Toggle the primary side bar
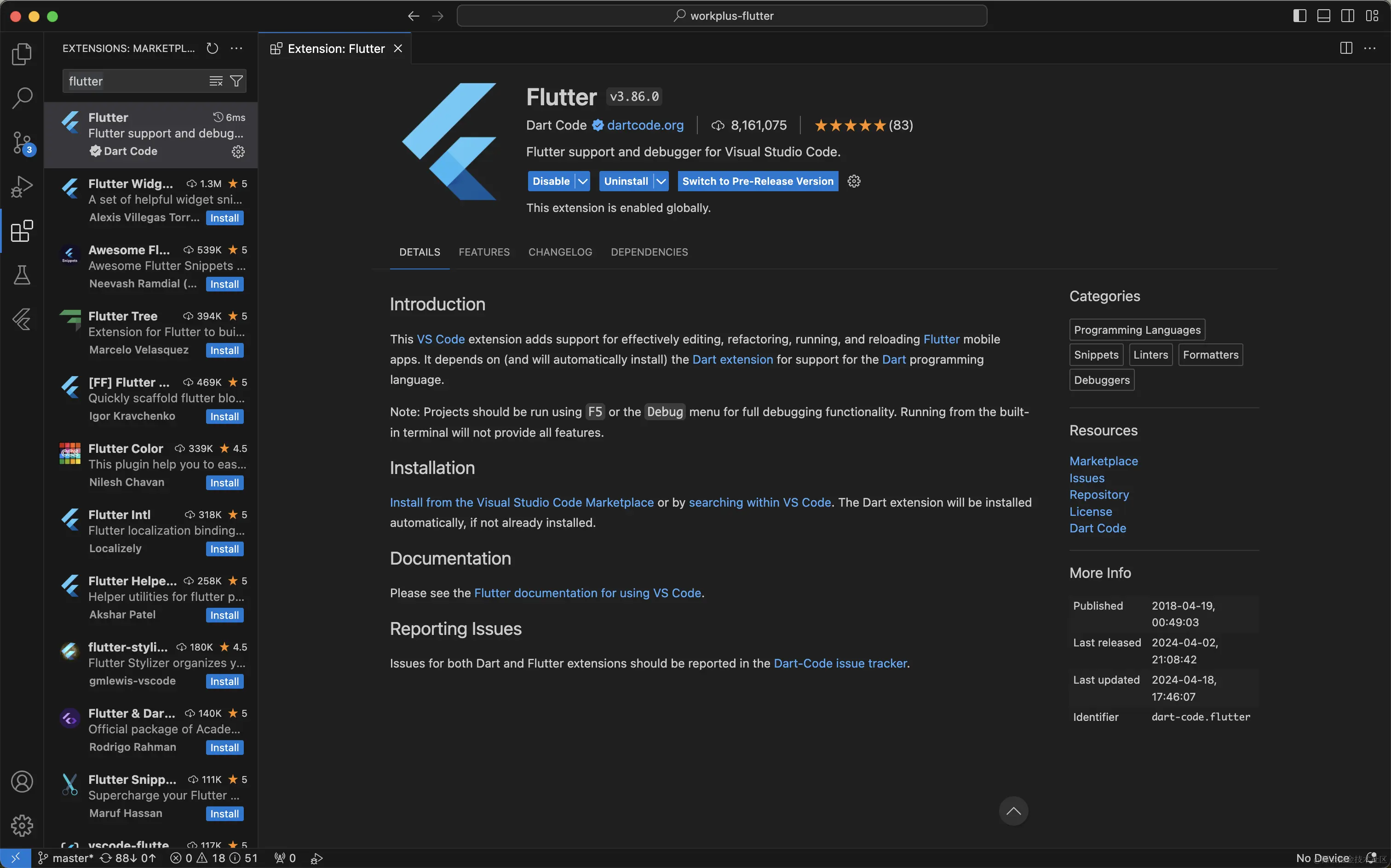 (x=1299, y=16)
